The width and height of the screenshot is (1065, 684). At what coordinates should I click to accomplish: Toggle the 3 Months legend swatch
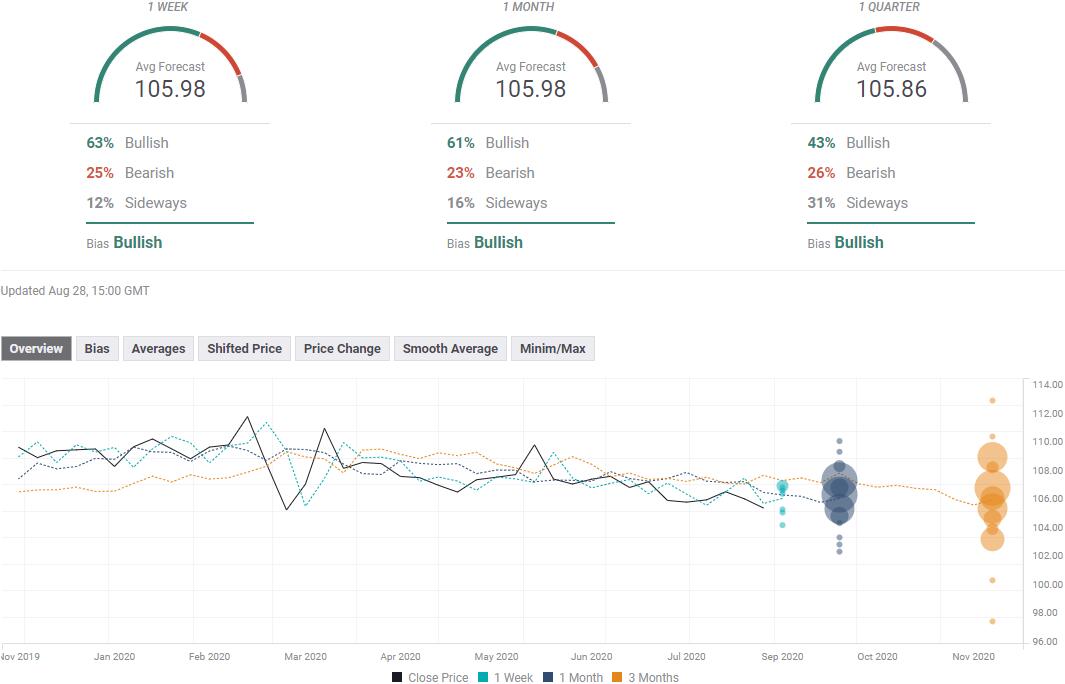pos(617,677)
